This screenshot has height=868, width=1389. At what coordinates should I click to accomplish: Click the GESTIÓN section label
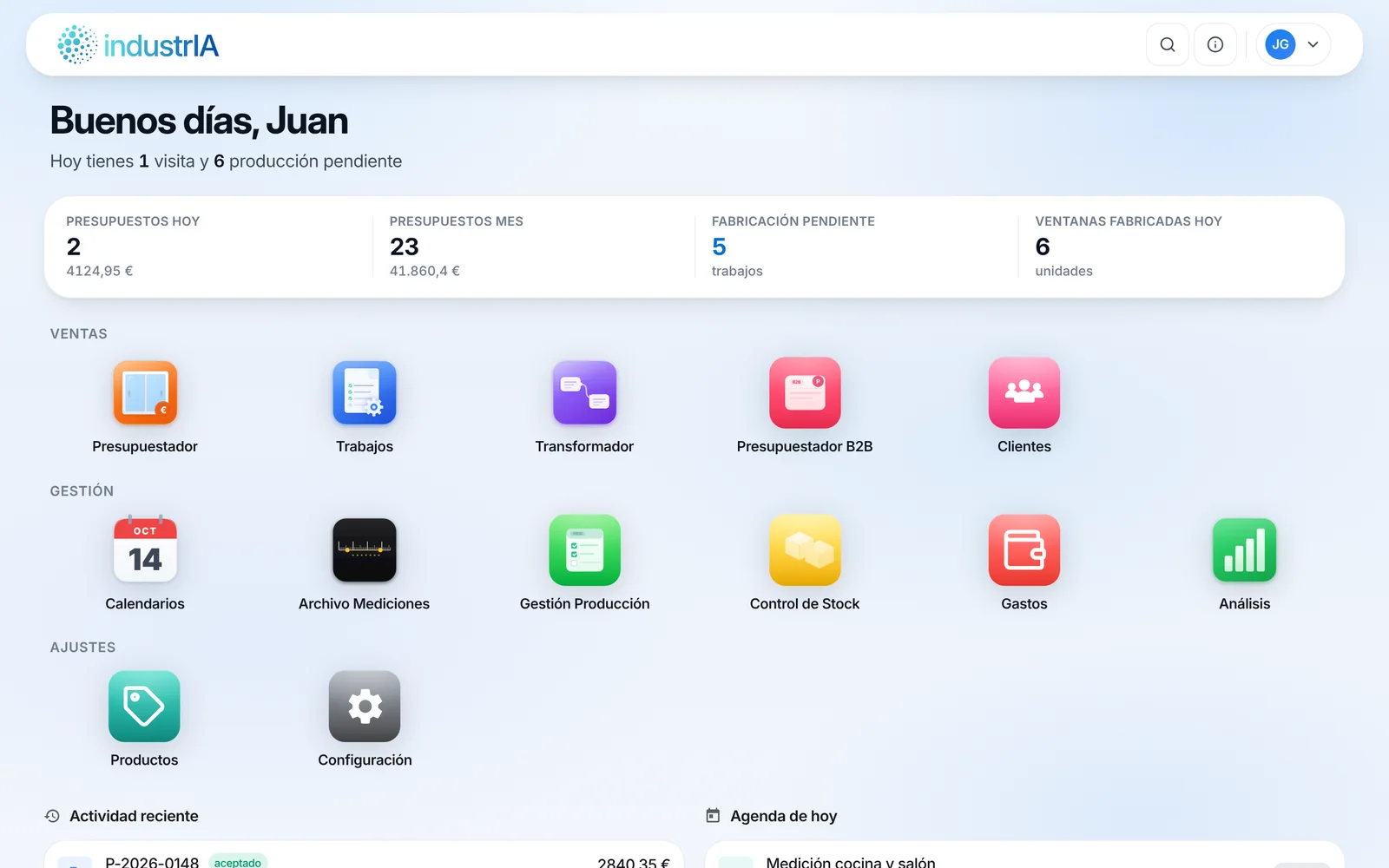point(82,491)
